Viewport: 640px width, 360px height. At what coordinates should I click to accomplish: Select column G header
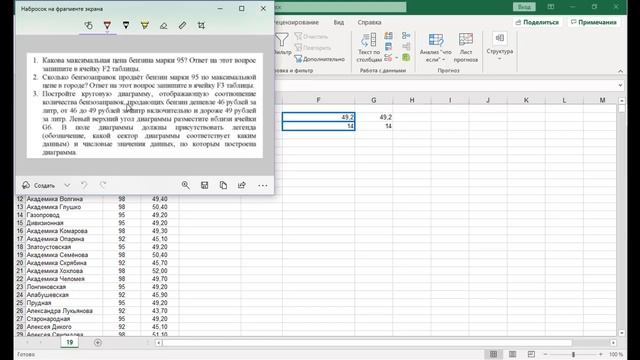click(373, 100)
